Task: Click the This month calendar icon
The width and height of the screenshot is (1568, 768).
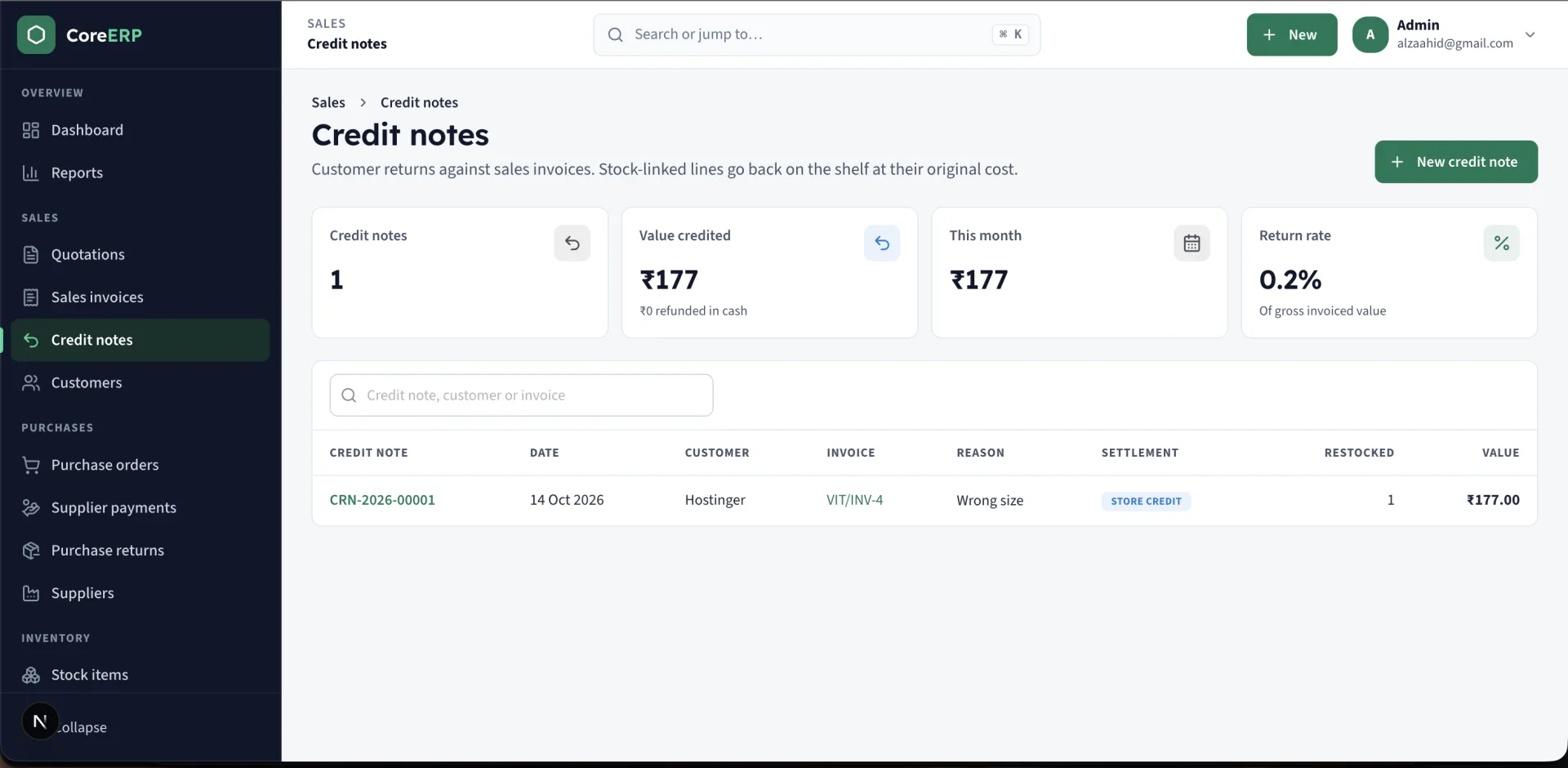Action: point(1192,243)
